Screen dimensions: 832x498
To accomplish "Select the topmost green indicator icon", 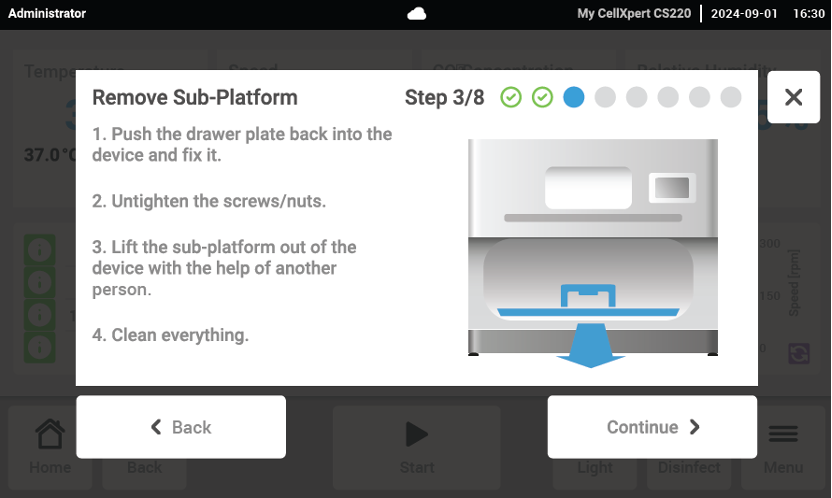I will [39, 249].
